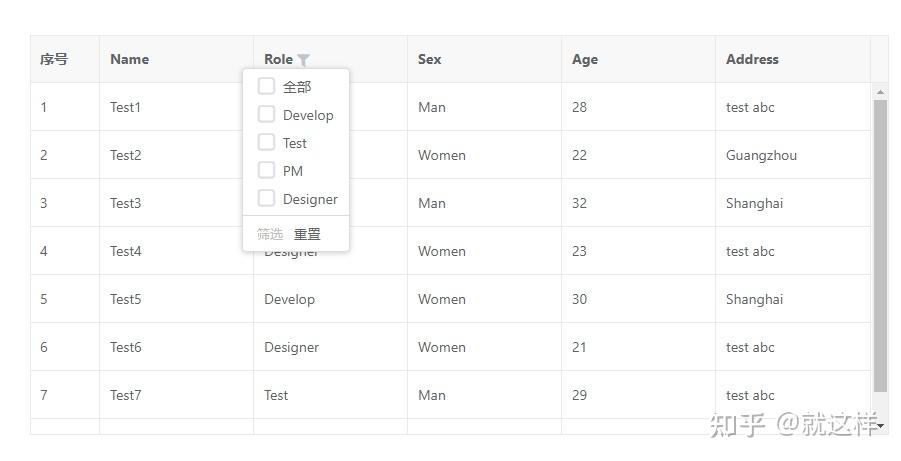Click the 序号 column header
The height and width of the screenshot is (461, 901).
[x=54, y=59]
